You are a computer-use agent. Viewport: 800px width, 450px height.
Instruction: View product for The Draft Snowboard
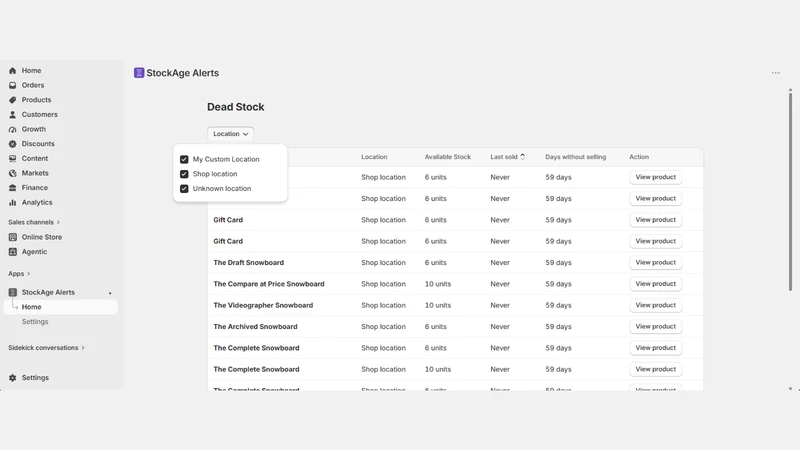[x=656, y=263]
